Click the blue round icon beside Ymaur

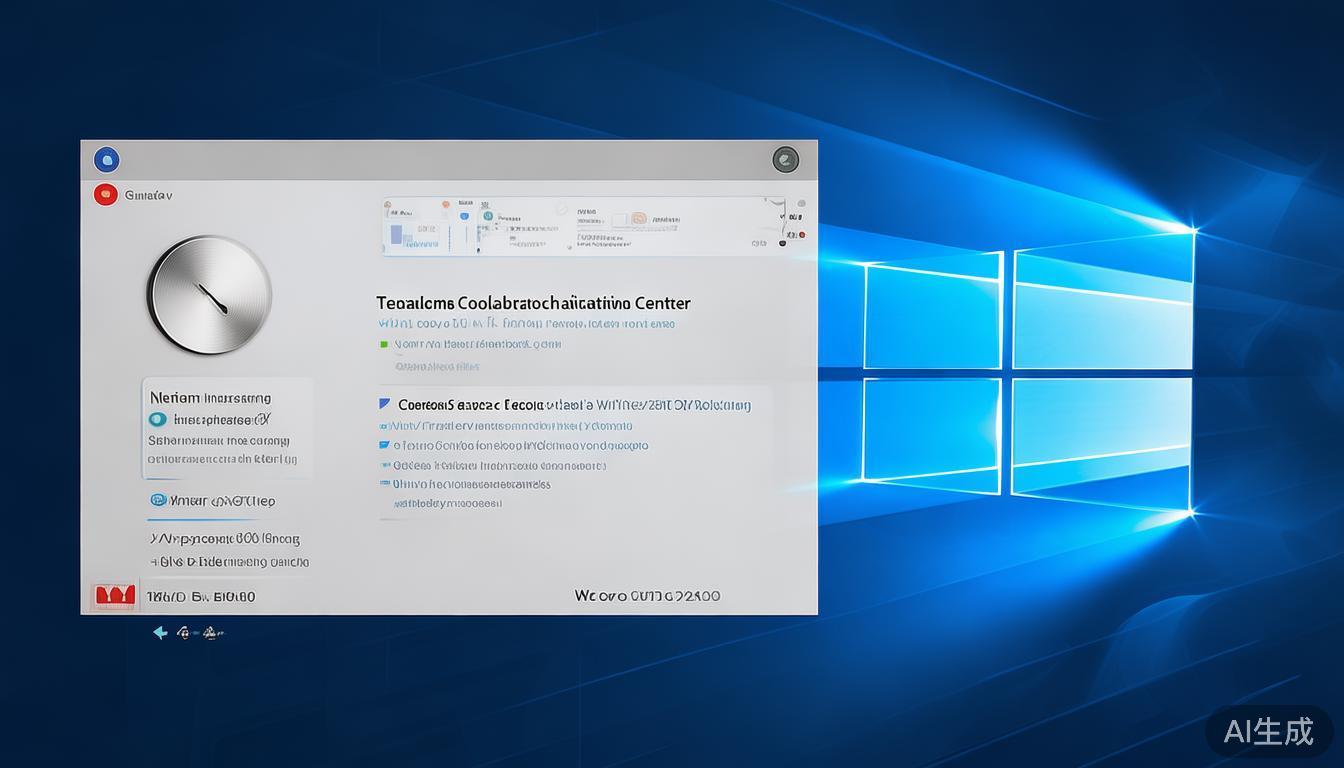[x=158, y=500]
